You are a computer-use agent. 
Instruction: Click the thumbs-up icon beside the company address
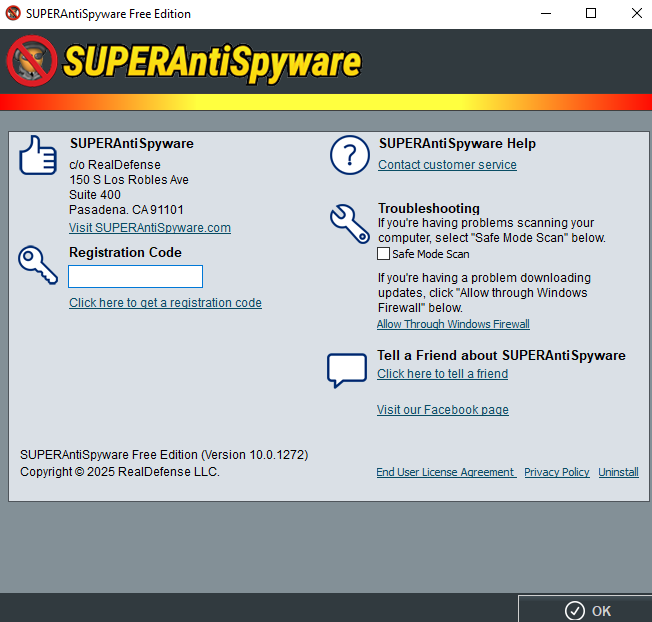coord(38,155)
